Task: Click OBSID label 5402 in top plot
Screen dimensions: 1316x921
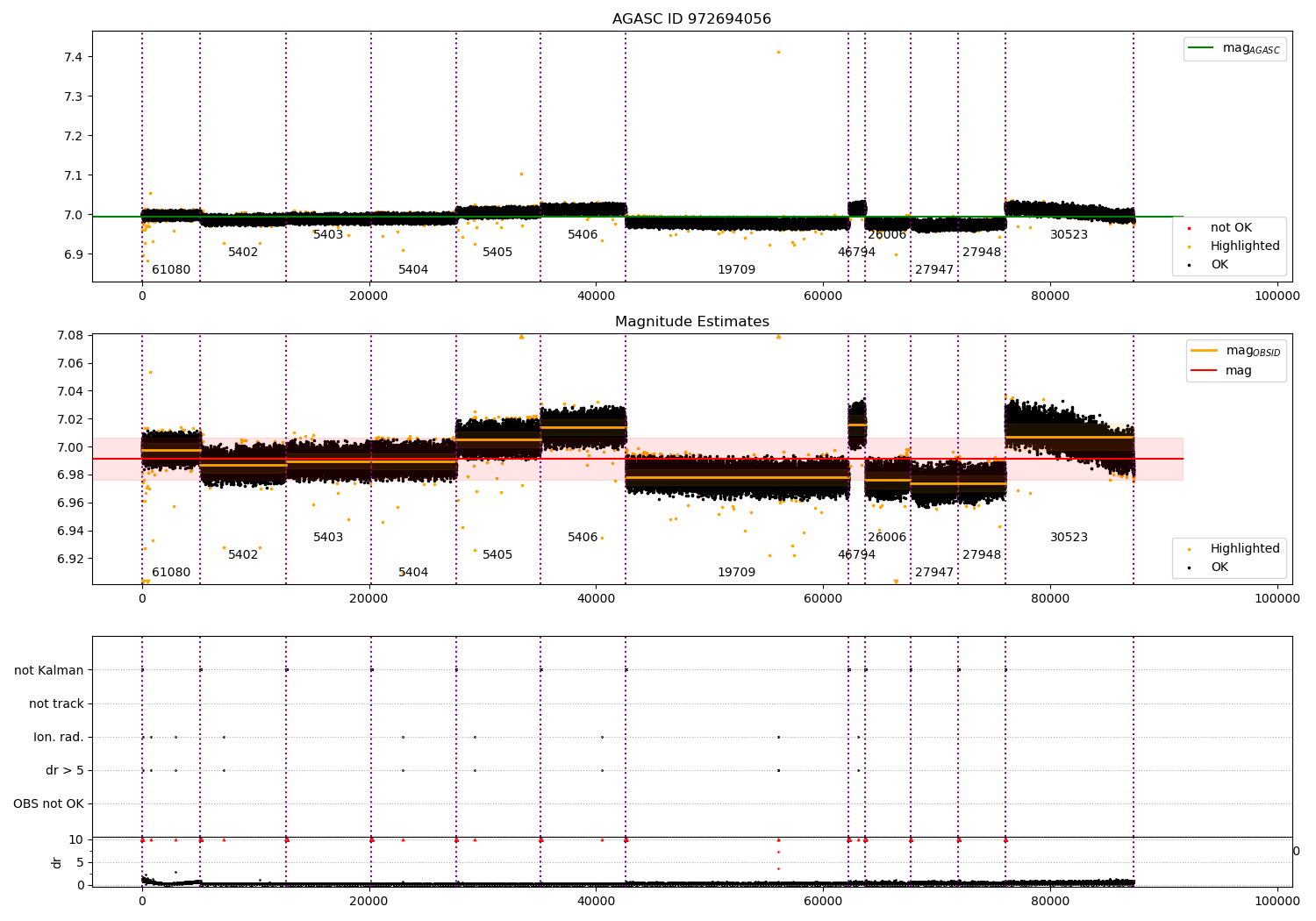Action: [x=243, y=252]
